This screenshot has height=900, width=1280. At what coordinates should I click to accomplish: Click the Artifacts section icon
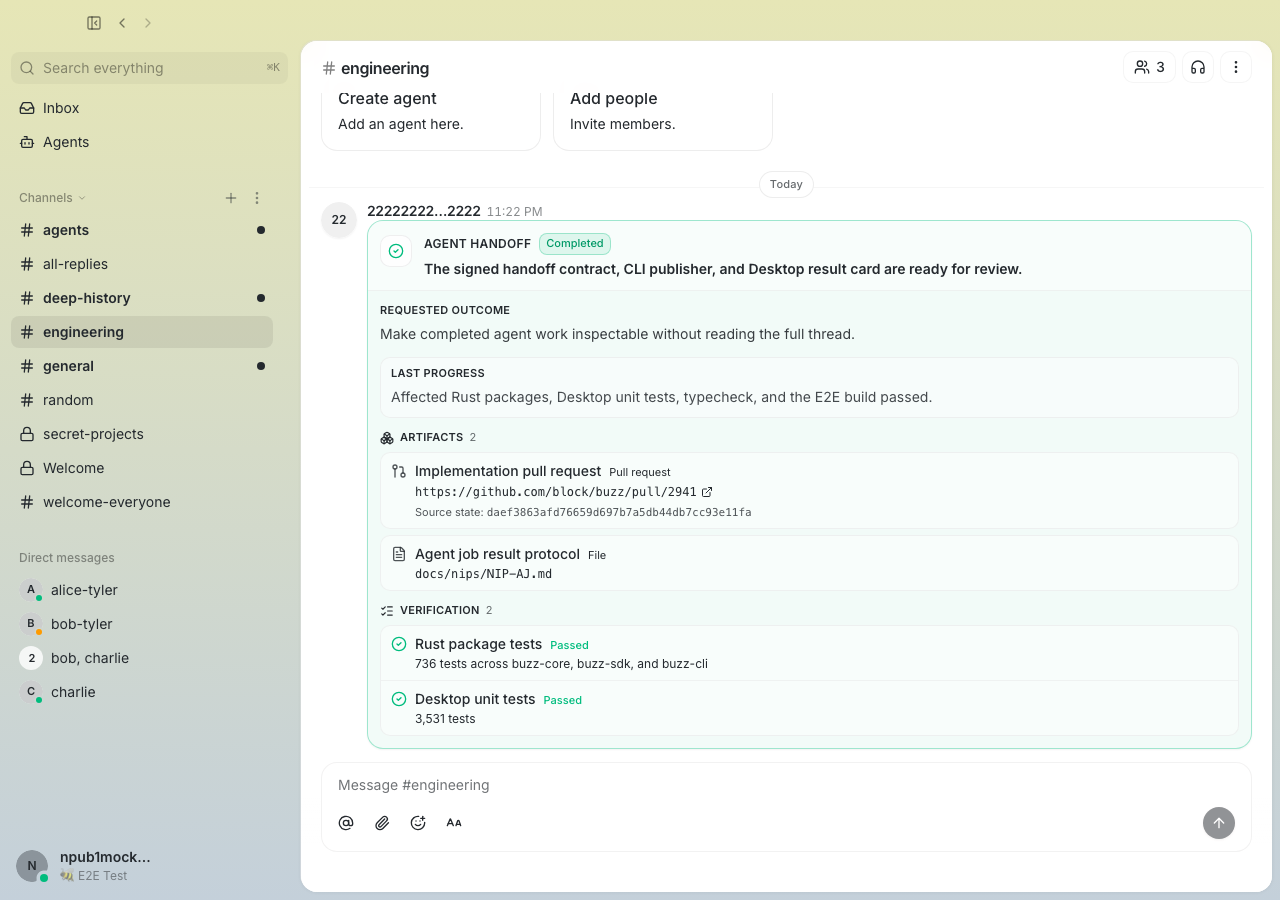pos(387,438)
